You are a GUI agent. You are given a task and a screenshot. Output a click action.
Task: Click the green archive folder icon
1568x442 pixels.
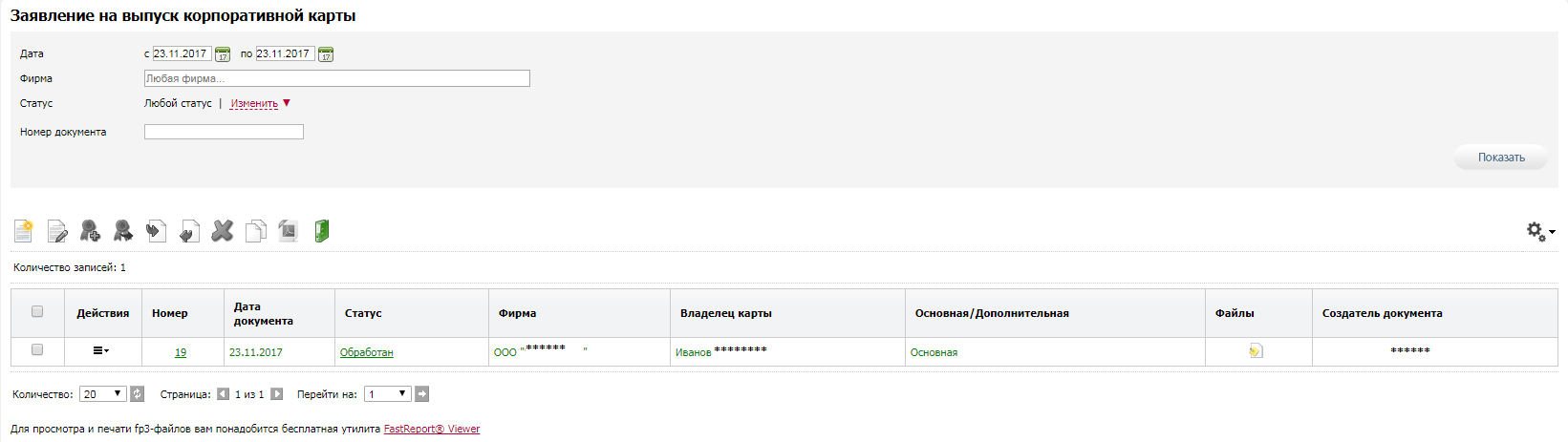pyautogui.click(x=322, y=230)
